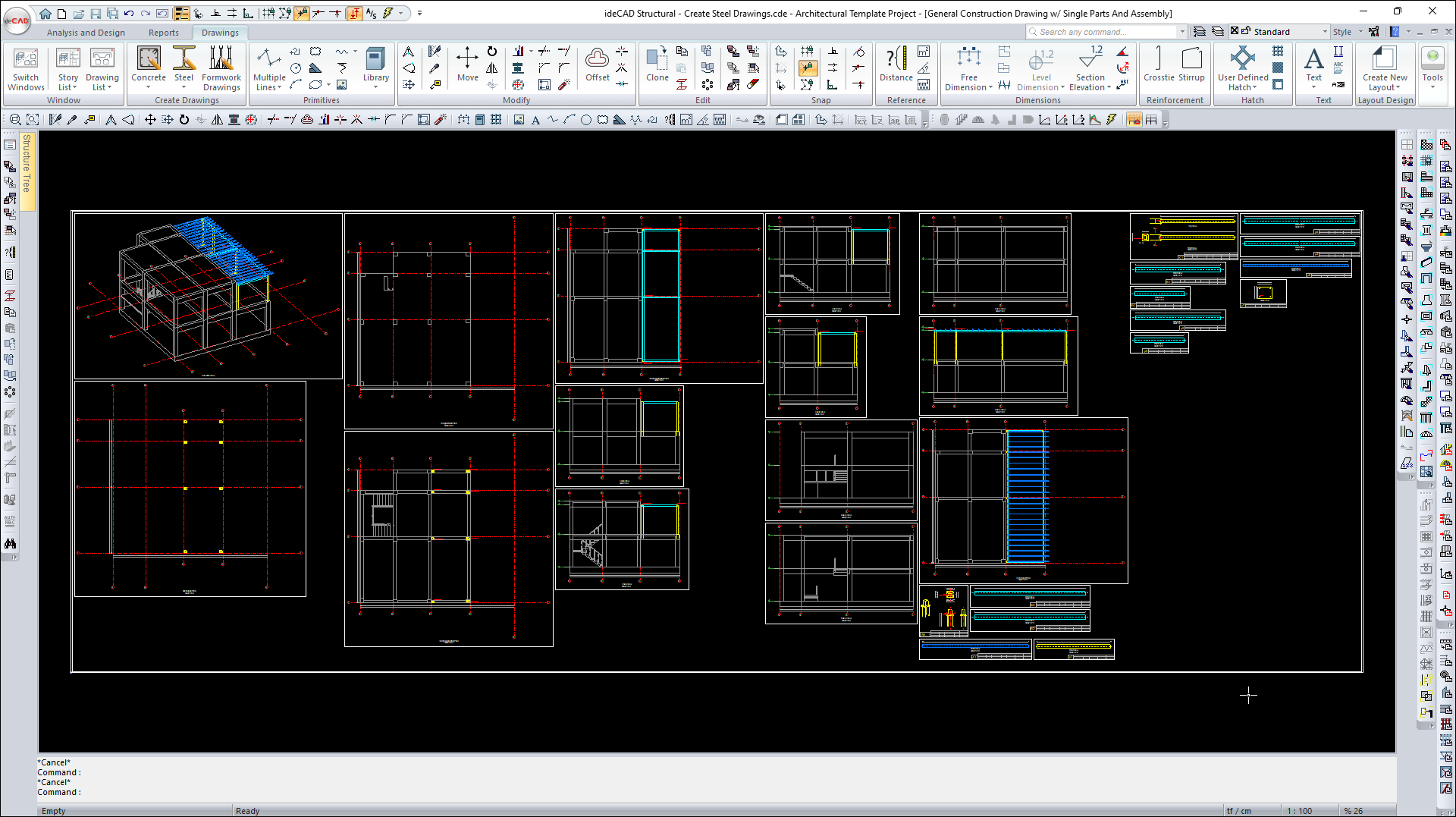Switch to the Analysis and Design tab
The height and width of the screenshot is (817, 1456).
click(x=86, y=33)
